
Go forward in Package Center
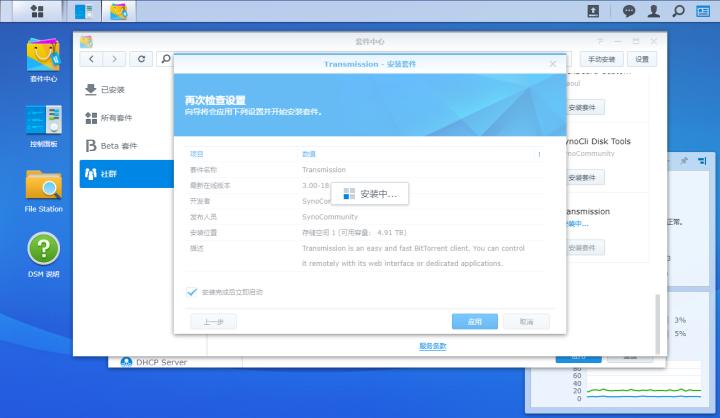click(x=114, y=59)
